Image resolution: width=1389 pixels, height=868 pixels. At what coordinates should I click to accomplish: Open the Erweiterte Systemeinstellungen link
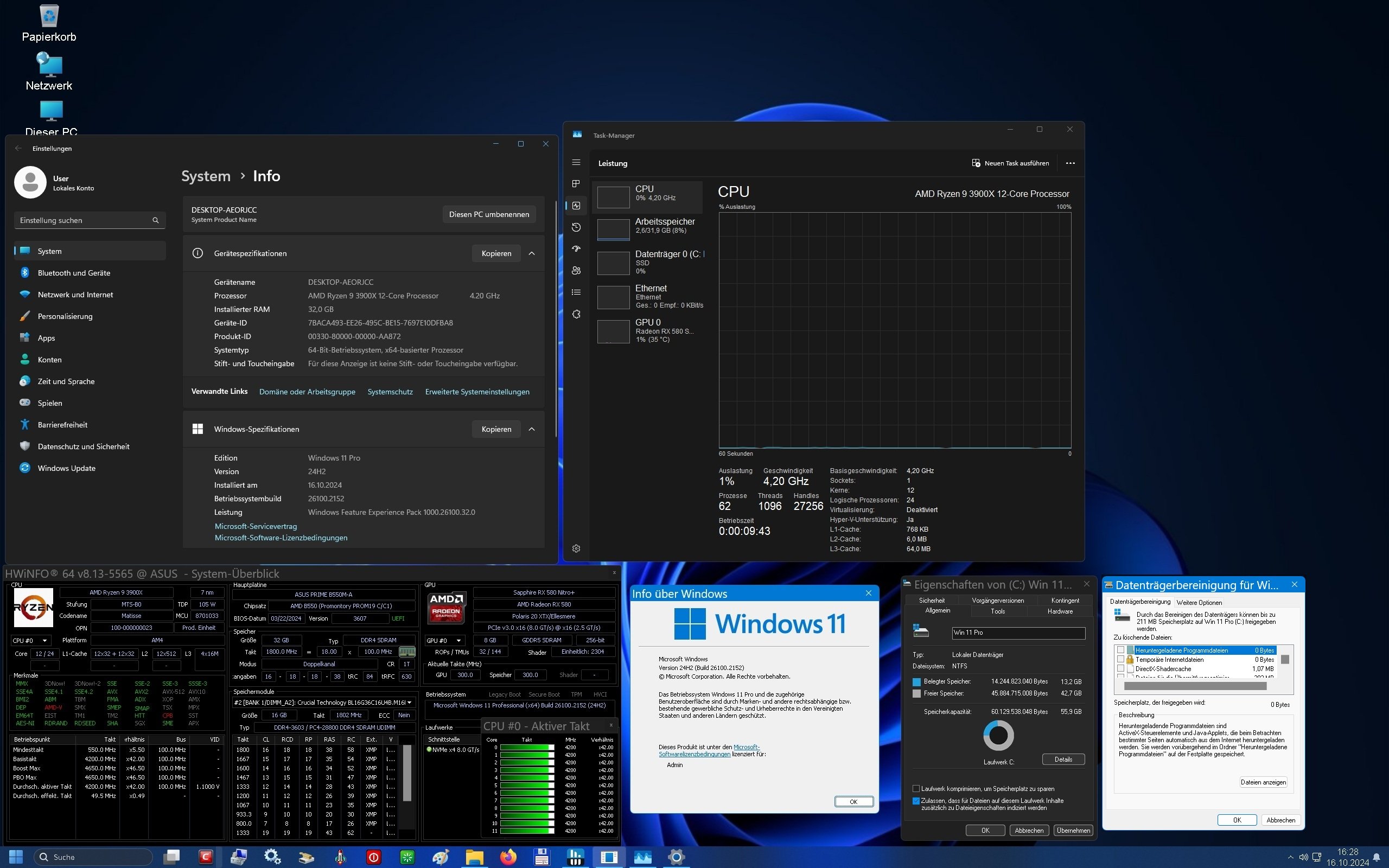pos(477,392)
